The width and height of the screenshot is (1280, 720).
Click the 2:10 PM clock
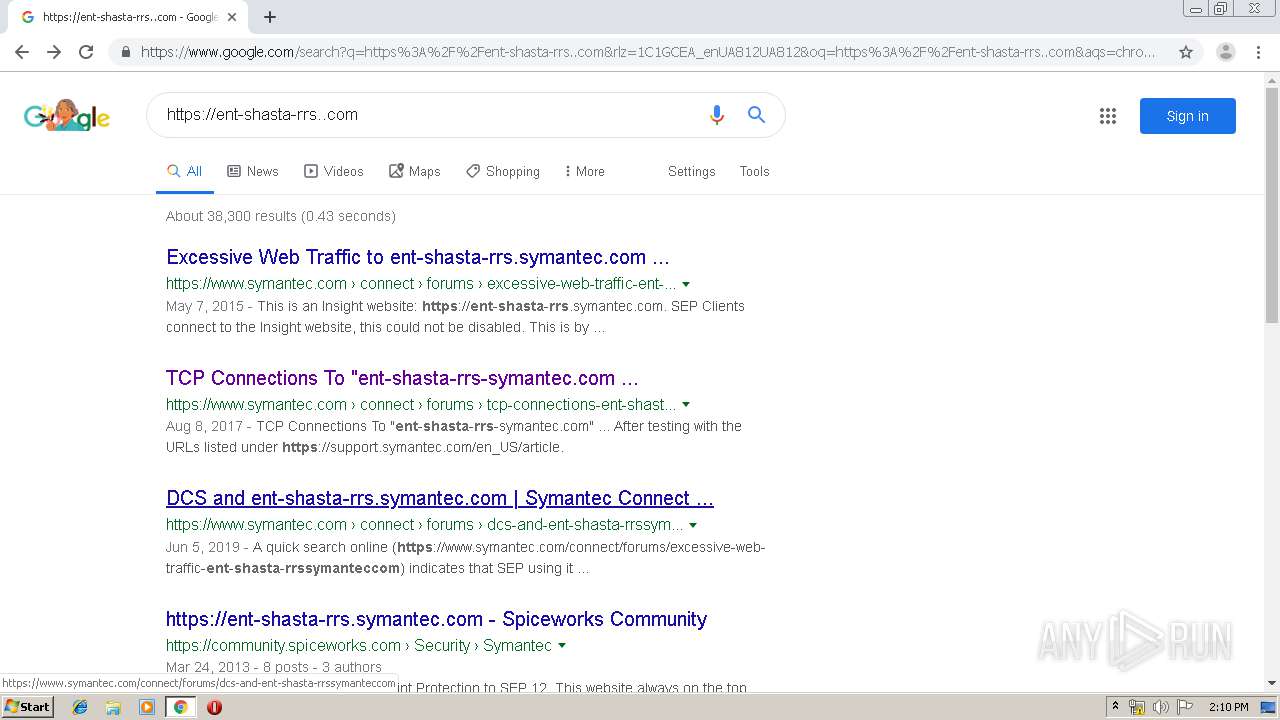pos(1228,707)
